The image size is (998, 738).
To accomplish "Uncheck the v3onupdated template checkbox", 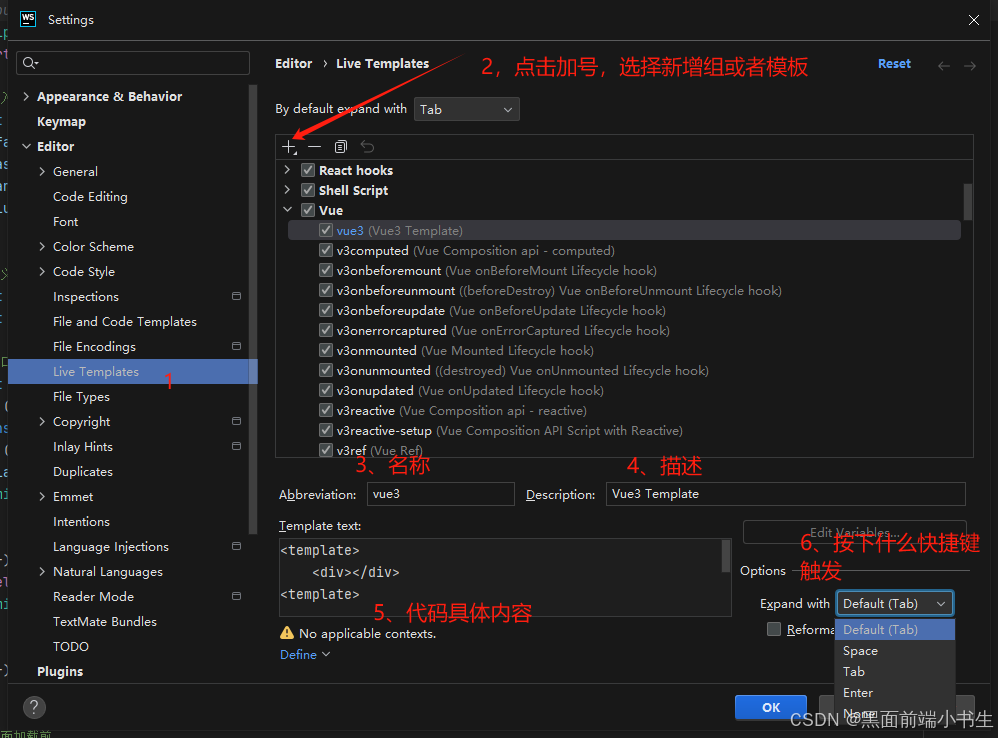I will pos(326,390).
